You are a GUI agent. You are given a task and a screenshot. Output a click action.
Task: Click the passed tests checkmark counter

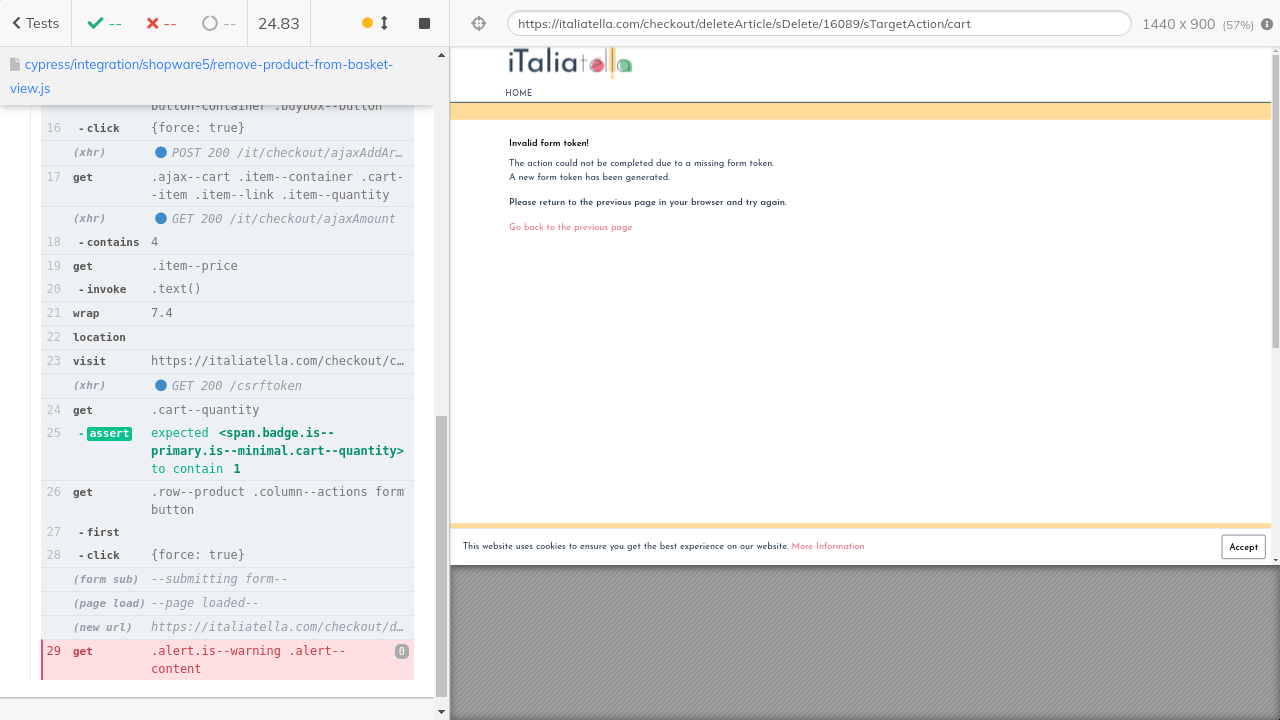pos(104,23)
